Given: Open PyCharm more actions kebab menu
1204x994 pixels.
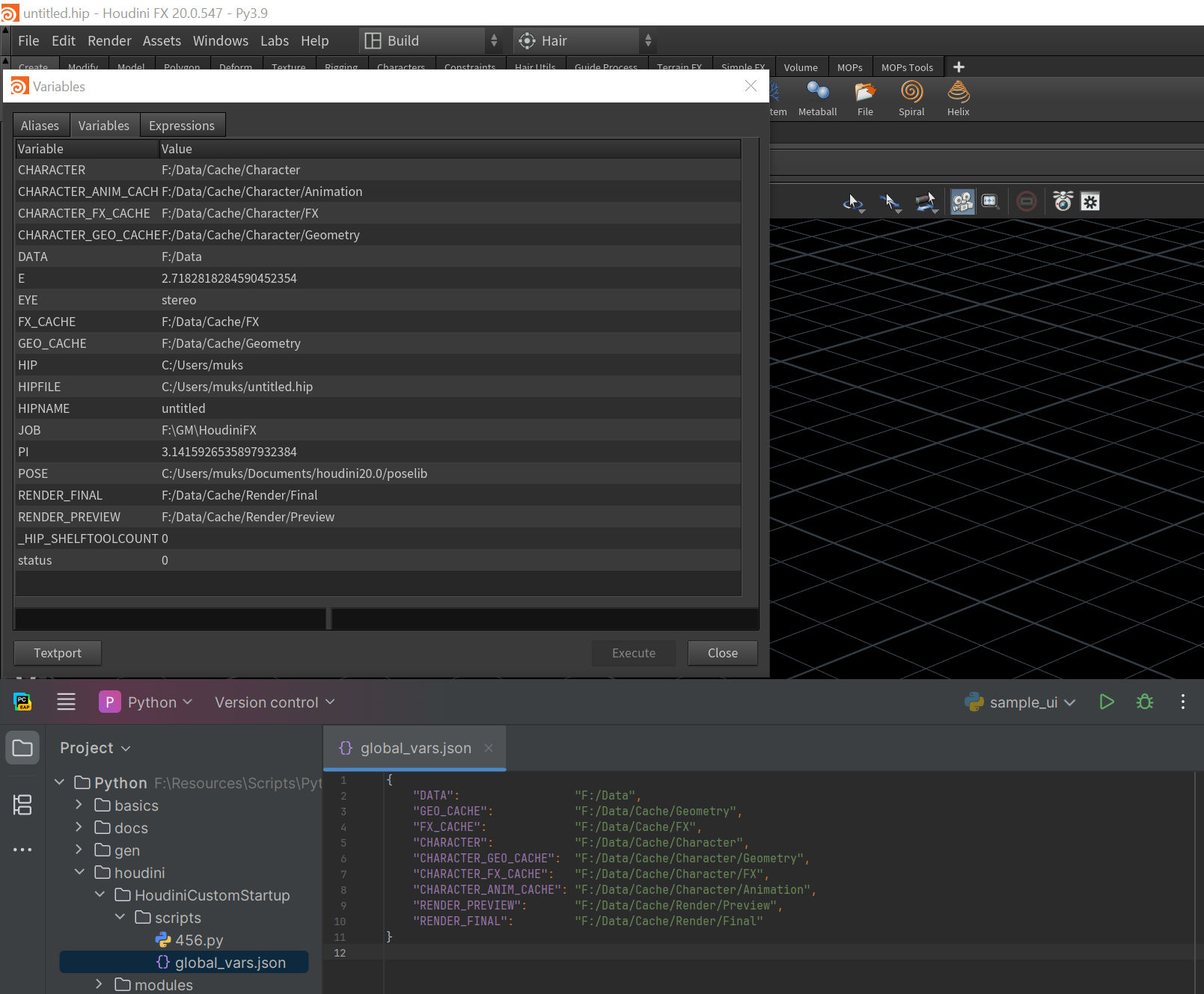Looking at the screenshot, I should click(x=1183, y=702).
